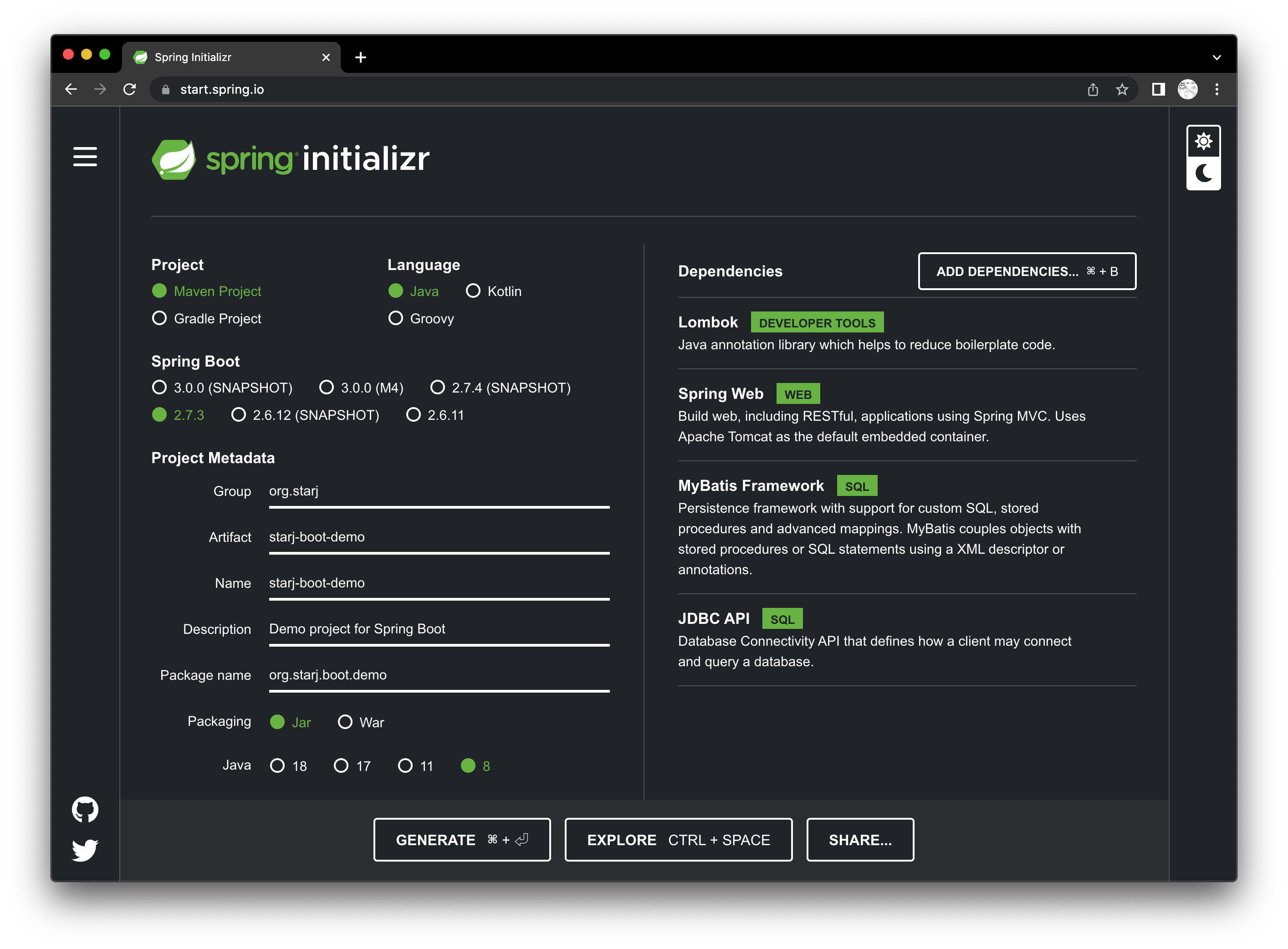Image resolution: width=1288 pixels, height=949 pixels.
Task: Select Gradle Project radio button
Action: coord(160,318)
